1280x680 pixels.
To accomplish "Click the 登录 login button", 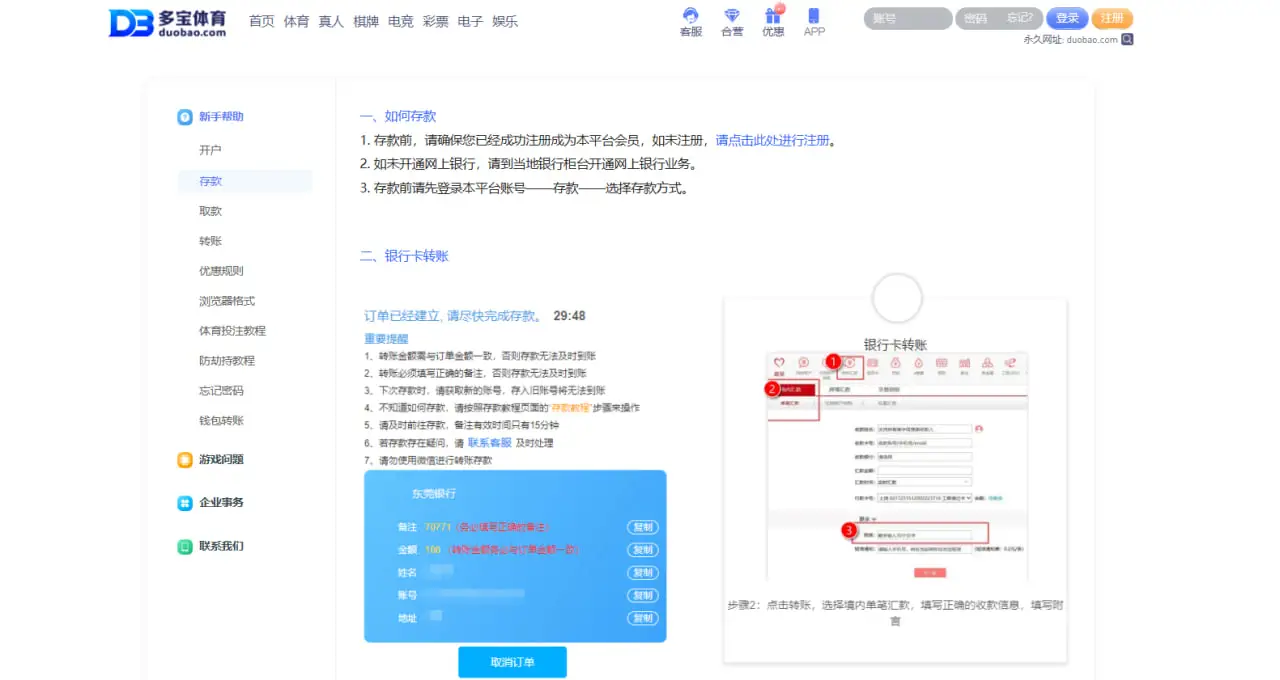I will (1067, 18).
